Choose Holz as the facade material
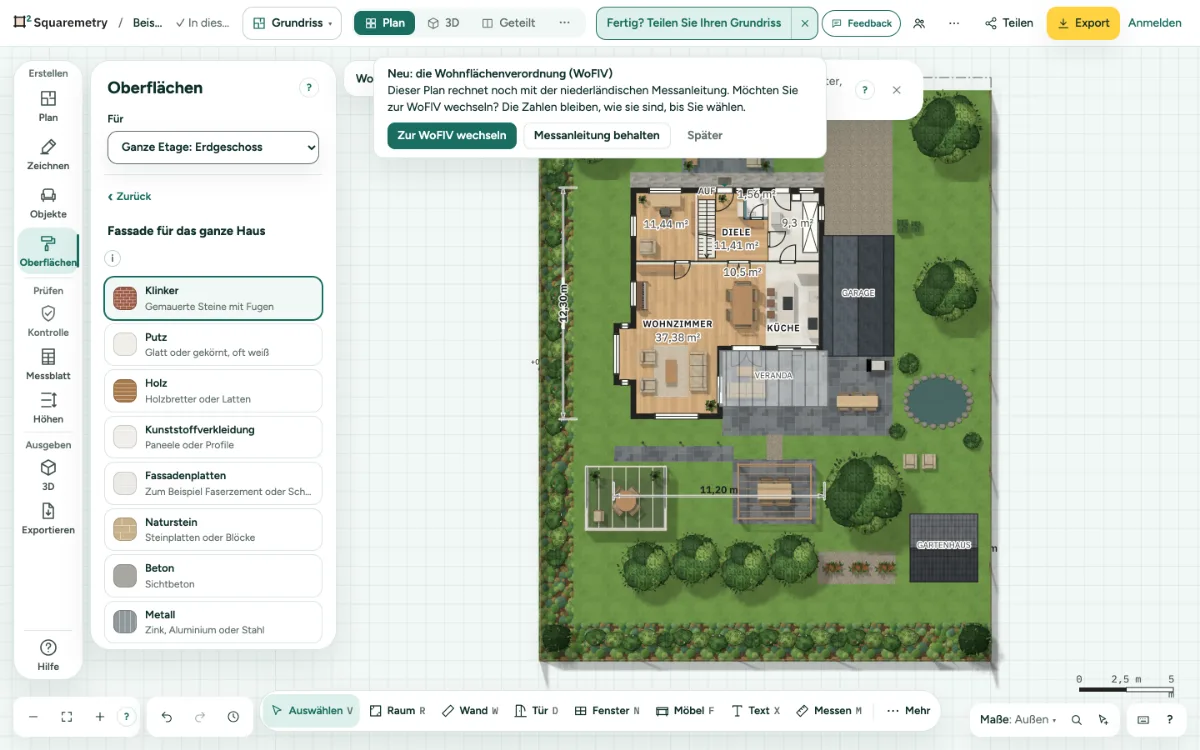This screenshot has width=1200, height=750. 213,391
